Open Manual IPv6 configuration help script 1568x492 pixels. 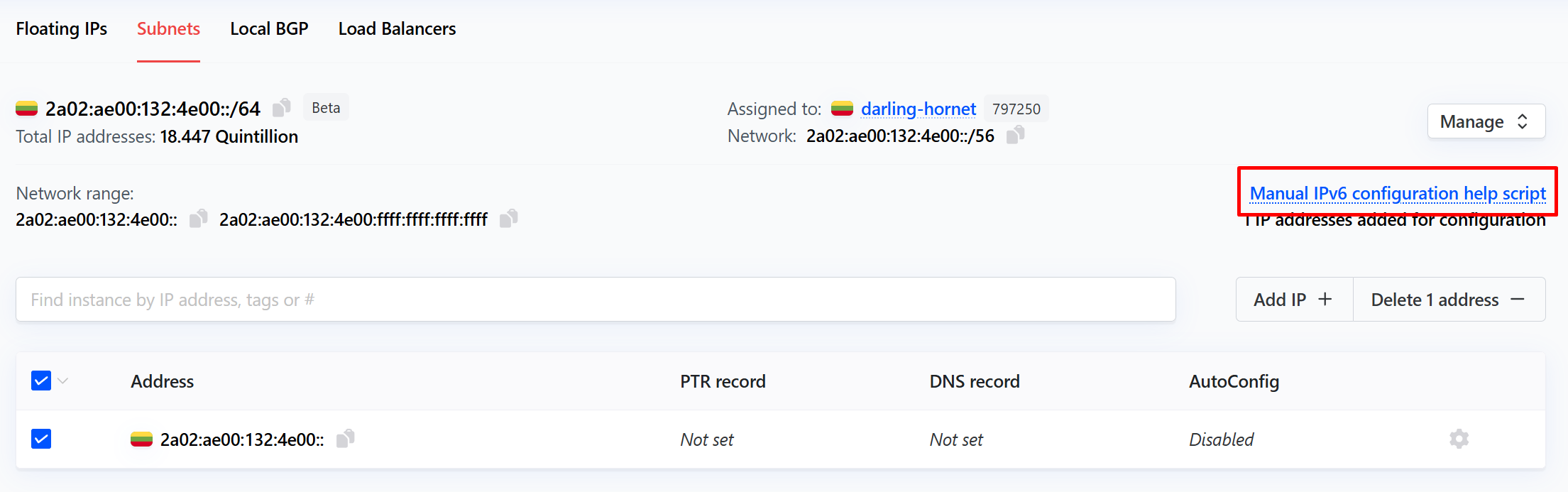1397,193
